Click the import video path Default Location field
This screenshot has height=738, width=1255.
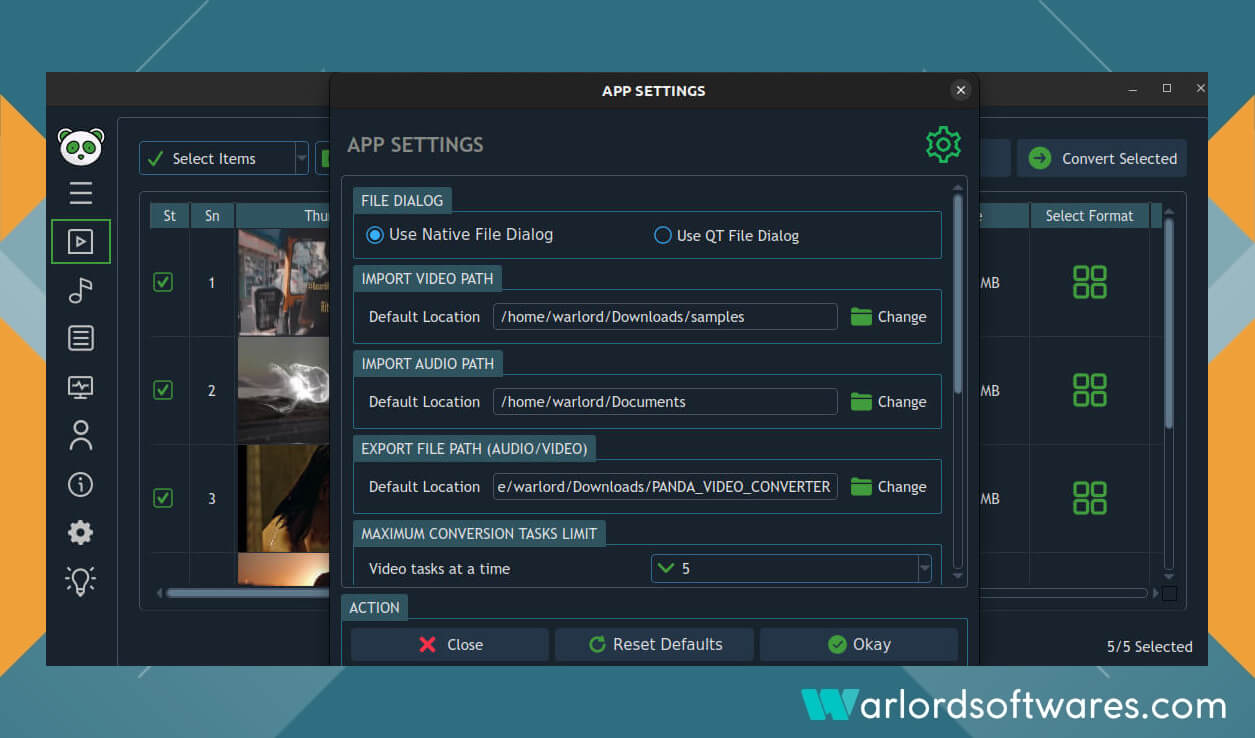point(665,317)
